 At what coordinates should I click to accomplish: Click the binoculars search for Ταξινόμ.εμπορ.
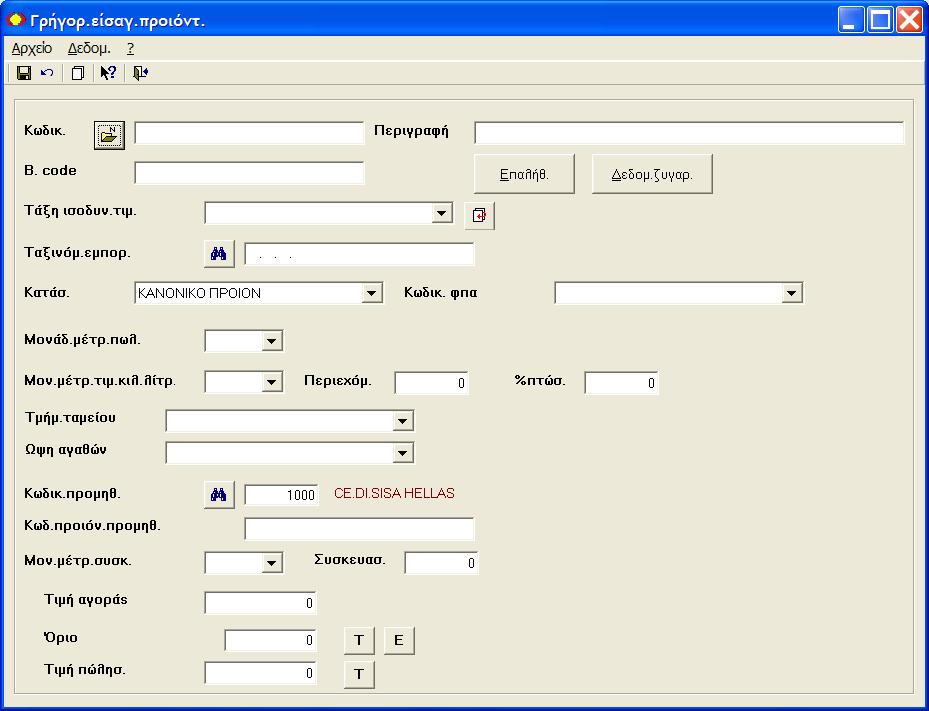point(219,254)
